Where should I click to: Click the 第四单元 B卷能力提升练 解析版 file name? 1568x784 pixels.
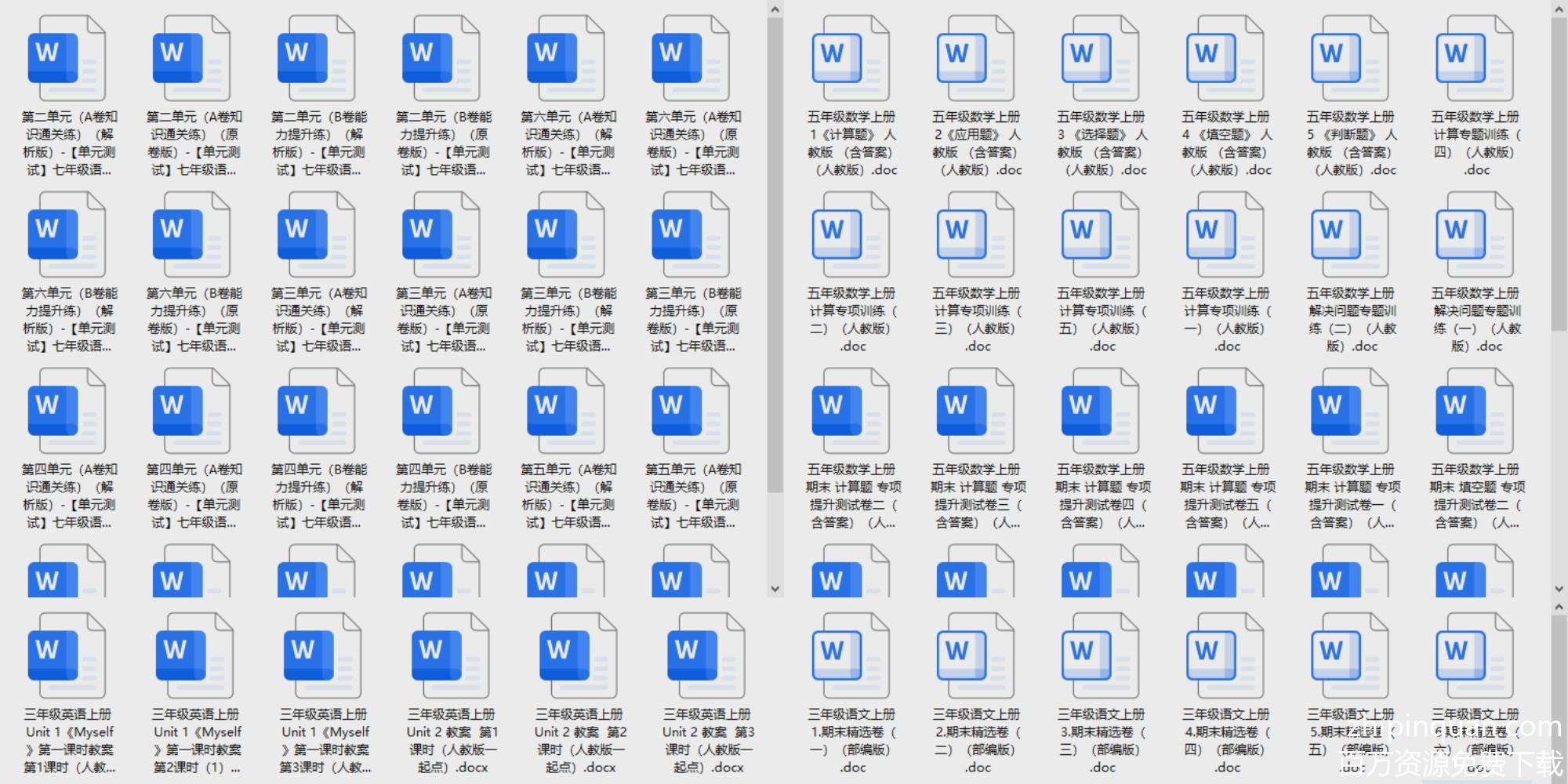pyautogui.click(x=319, y=496)
